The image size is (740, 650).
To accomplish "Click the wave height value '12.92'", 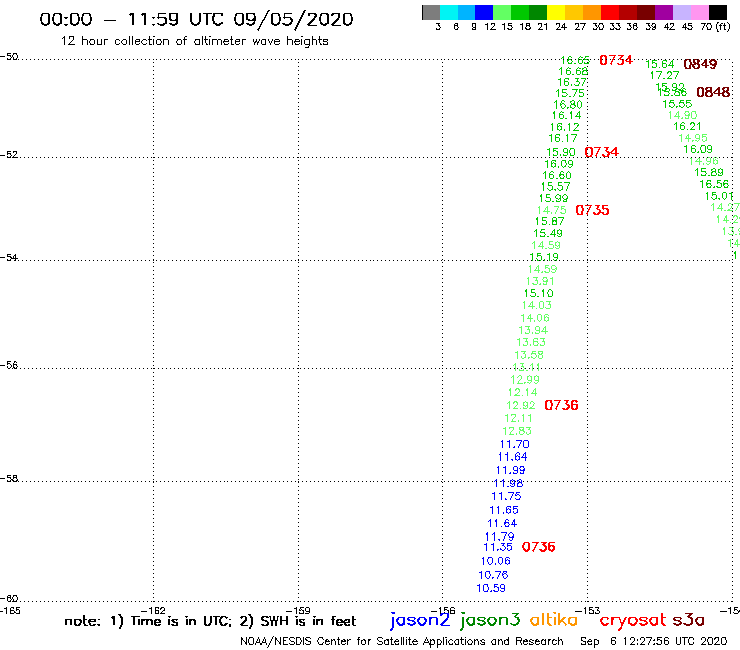I will coord(521,405).
